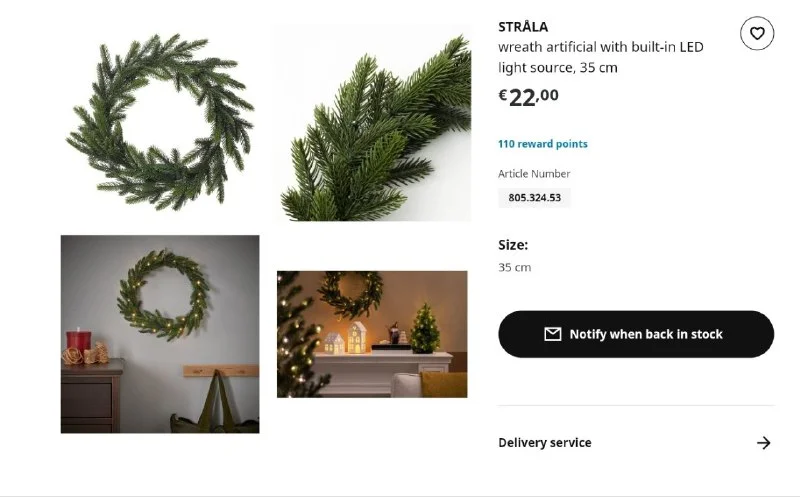This screenshot has height=497, width=800.
Task: Click the Size: heading
Action: (x=513, y=245)
